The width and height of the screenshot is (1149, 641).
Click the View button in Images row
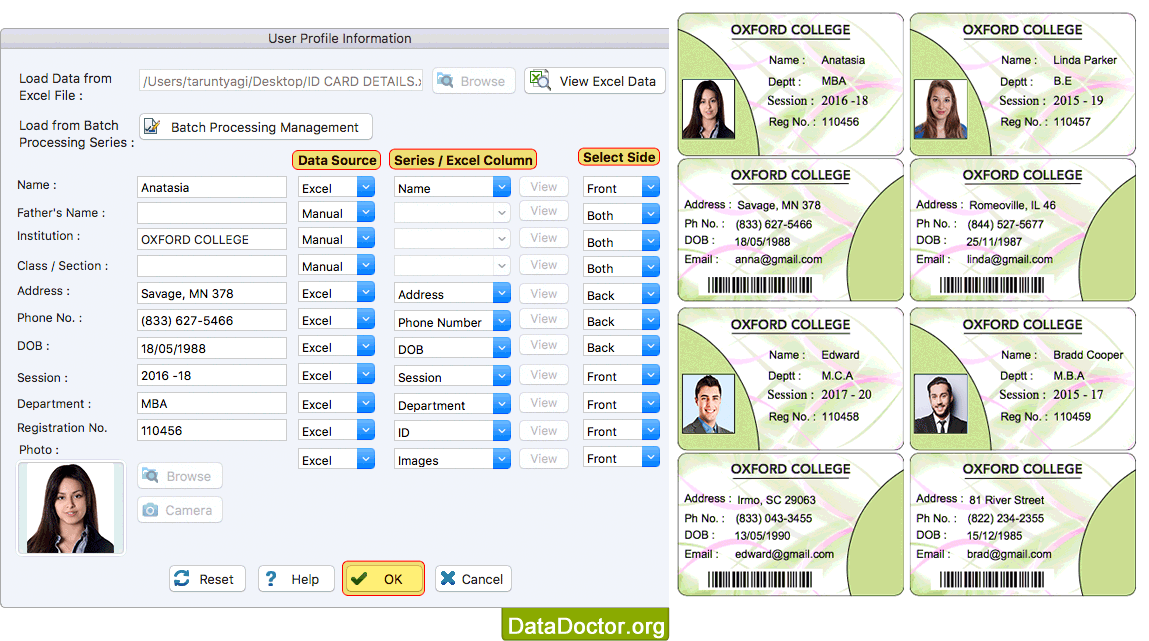(544, 459)
